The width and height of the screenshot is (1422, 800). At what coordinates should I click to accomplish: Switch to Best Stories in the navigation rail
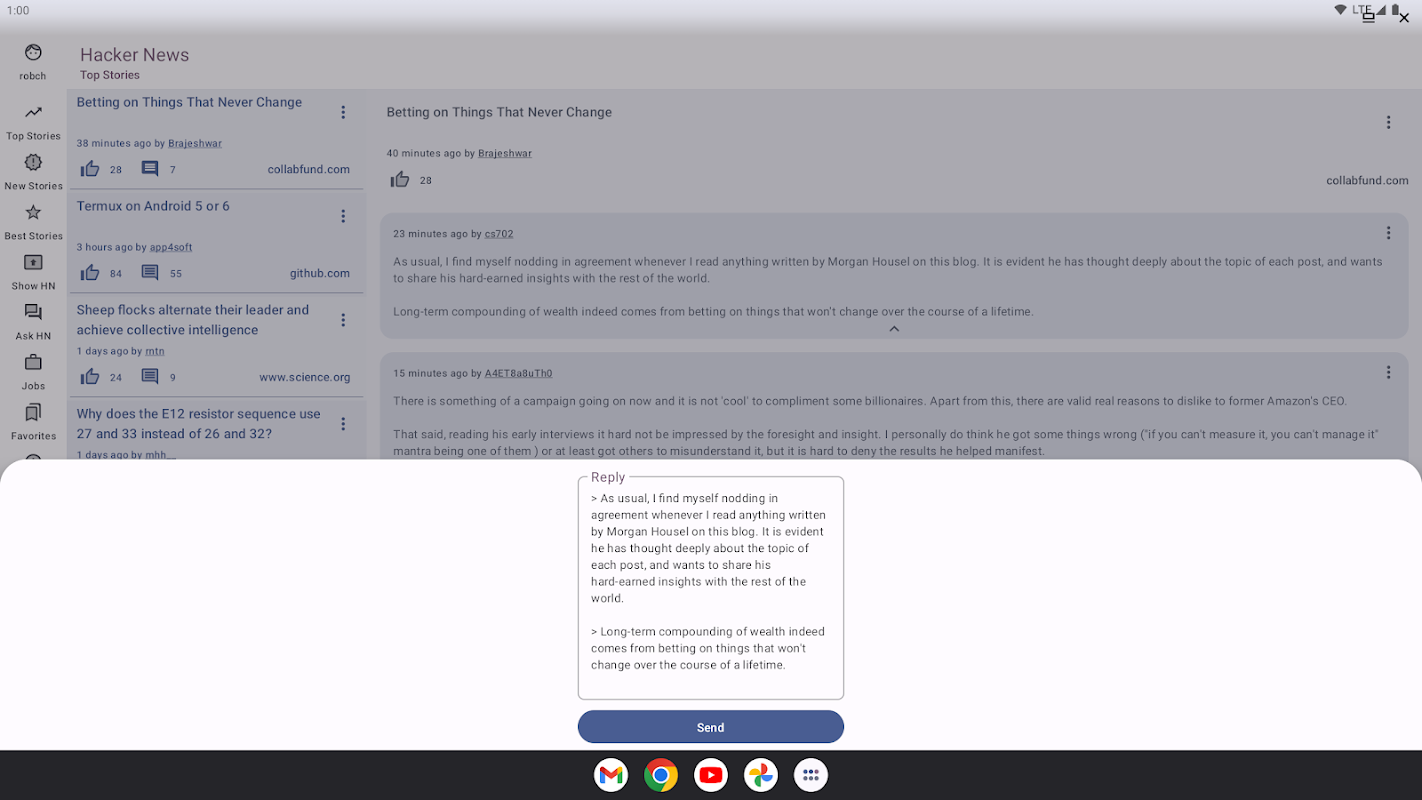point(33,222)
